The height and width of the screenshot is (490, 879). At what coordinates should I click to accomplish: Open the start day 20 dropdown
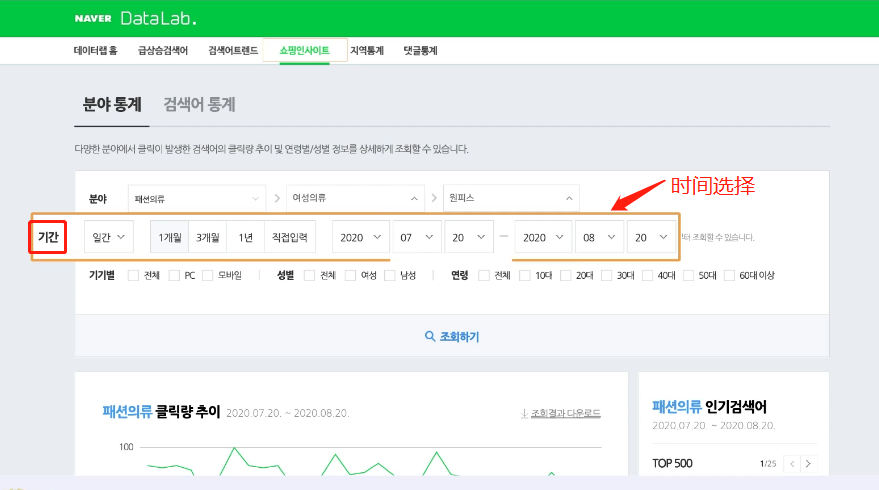(x=469, y=237)
